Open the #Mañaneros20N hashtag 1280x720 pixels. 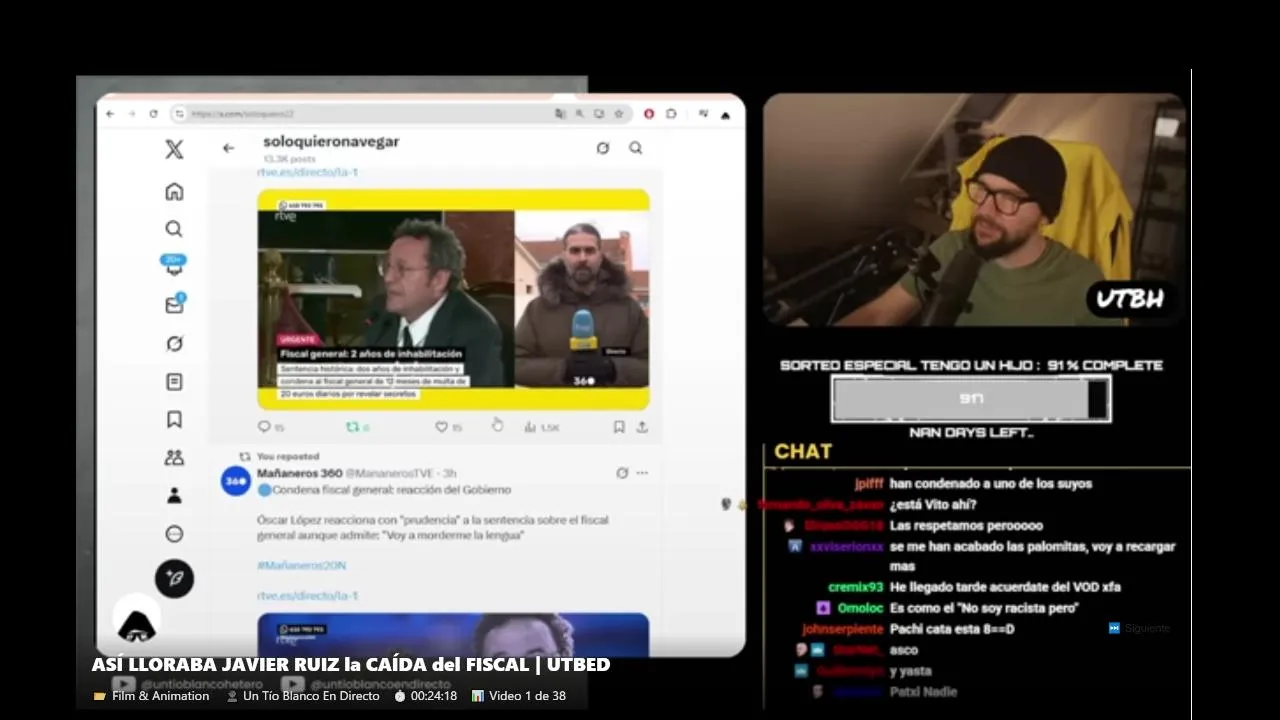pyautogui.click(x=301, y=565)
